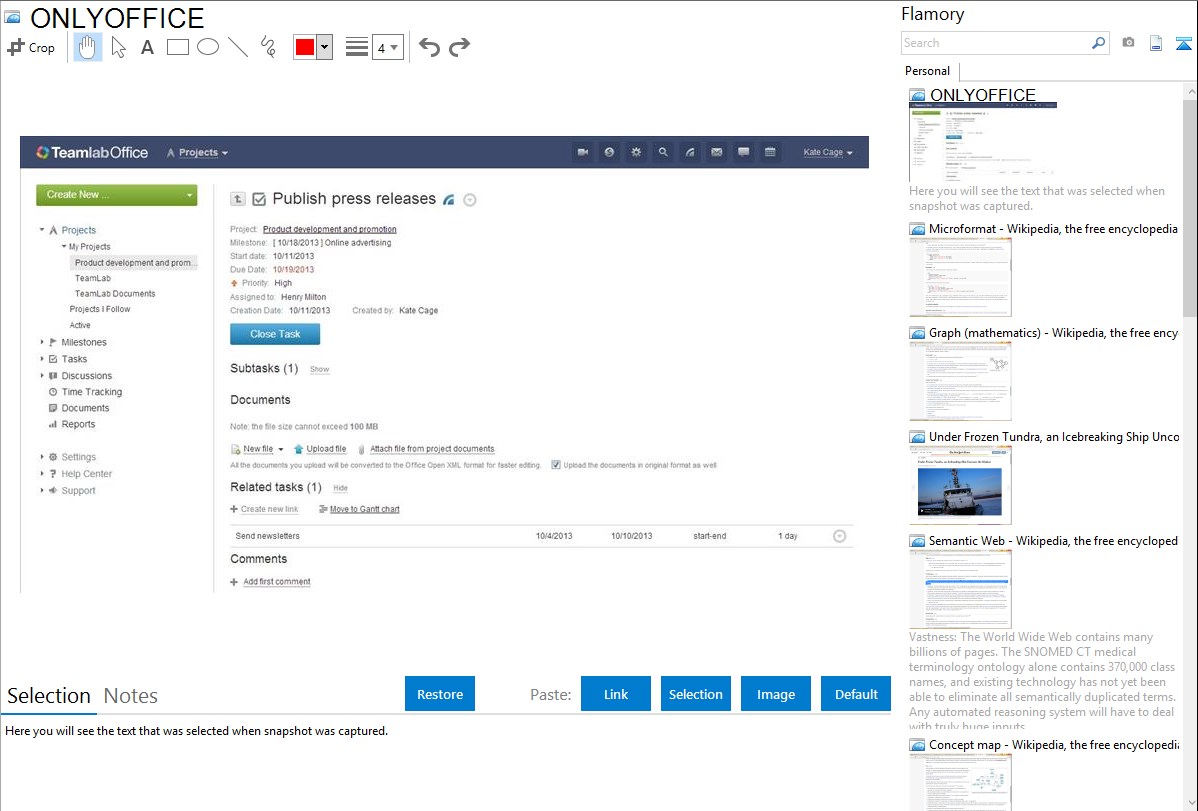Open the Product development and promotion project link
This screenshot has width=1198, height=811.
pyautogui.click(x=329, y=229)
